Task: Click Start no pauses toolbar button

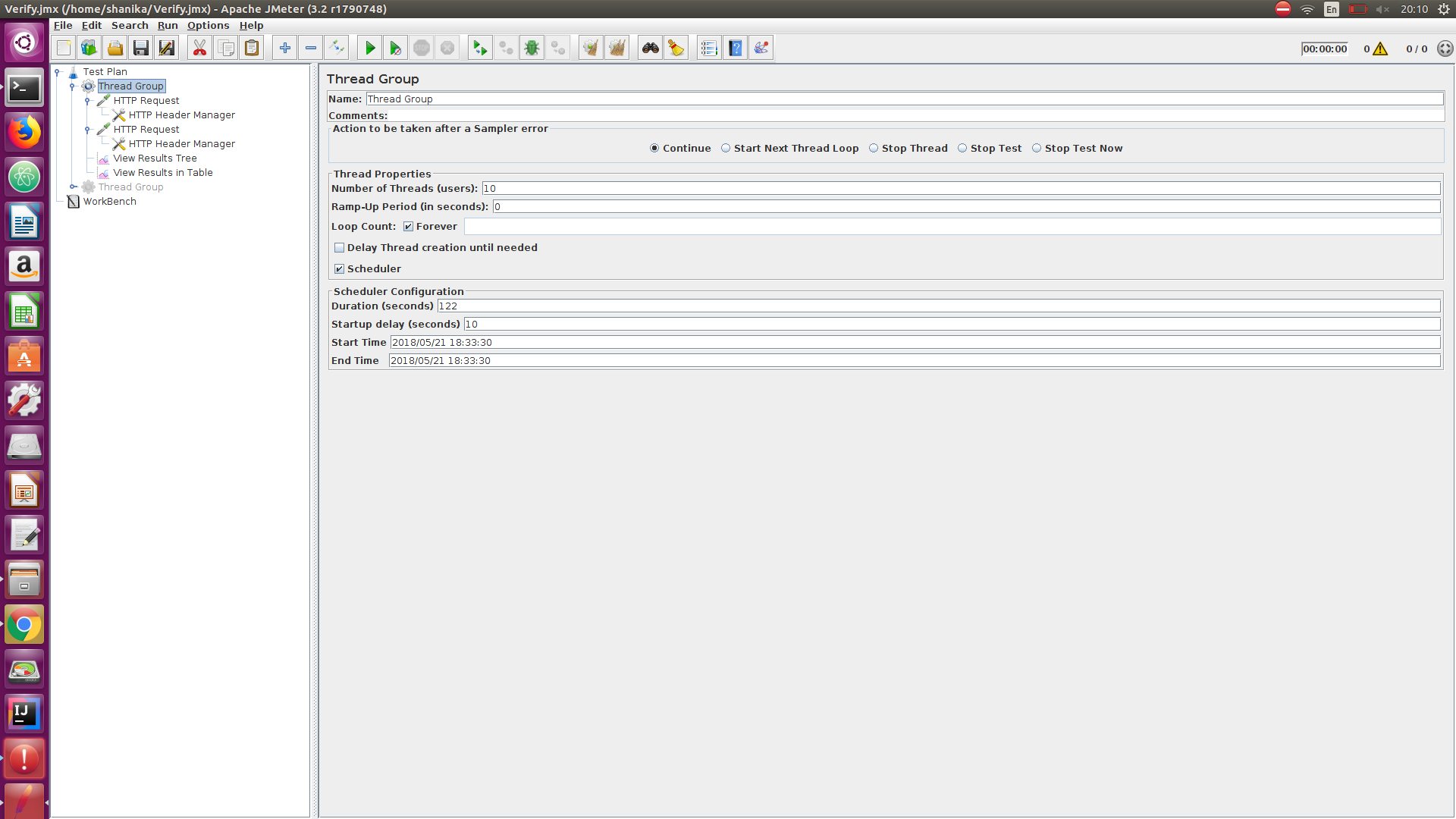Action: (395, 49)
